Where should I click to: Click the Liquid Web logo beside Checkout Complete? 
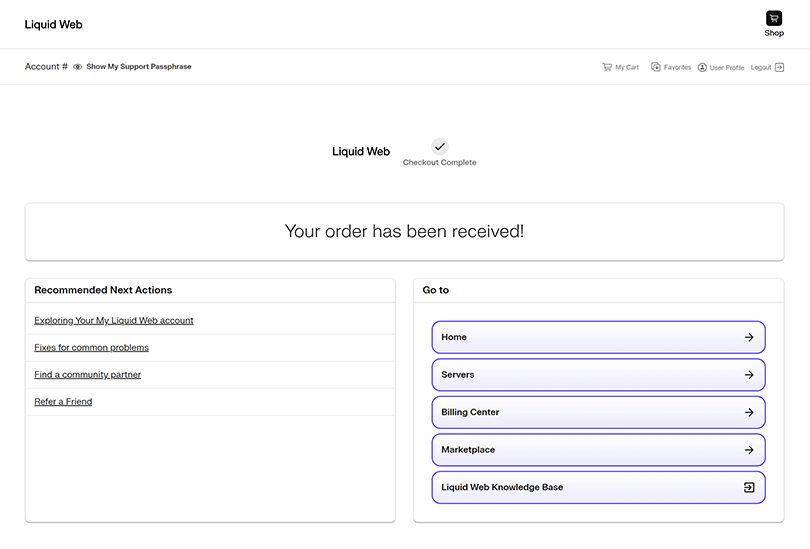point(361,151)
